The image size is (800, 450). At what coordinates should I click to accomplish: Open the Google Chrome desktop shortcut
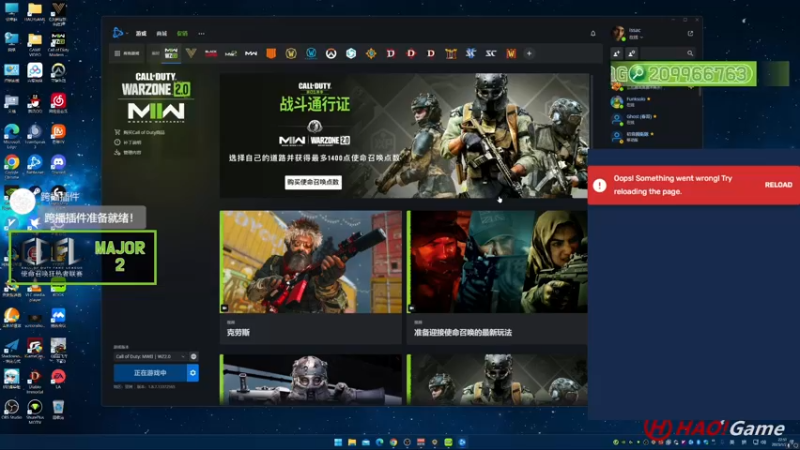pos(11,165)
